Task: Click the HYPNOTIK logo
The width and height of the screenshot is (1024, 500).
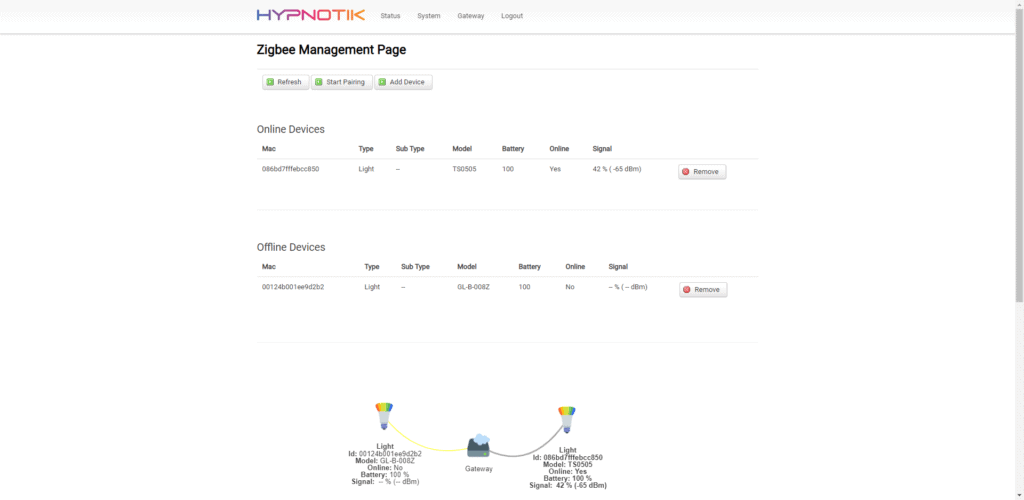Action: pyautogui.click(x=310, y=15)
